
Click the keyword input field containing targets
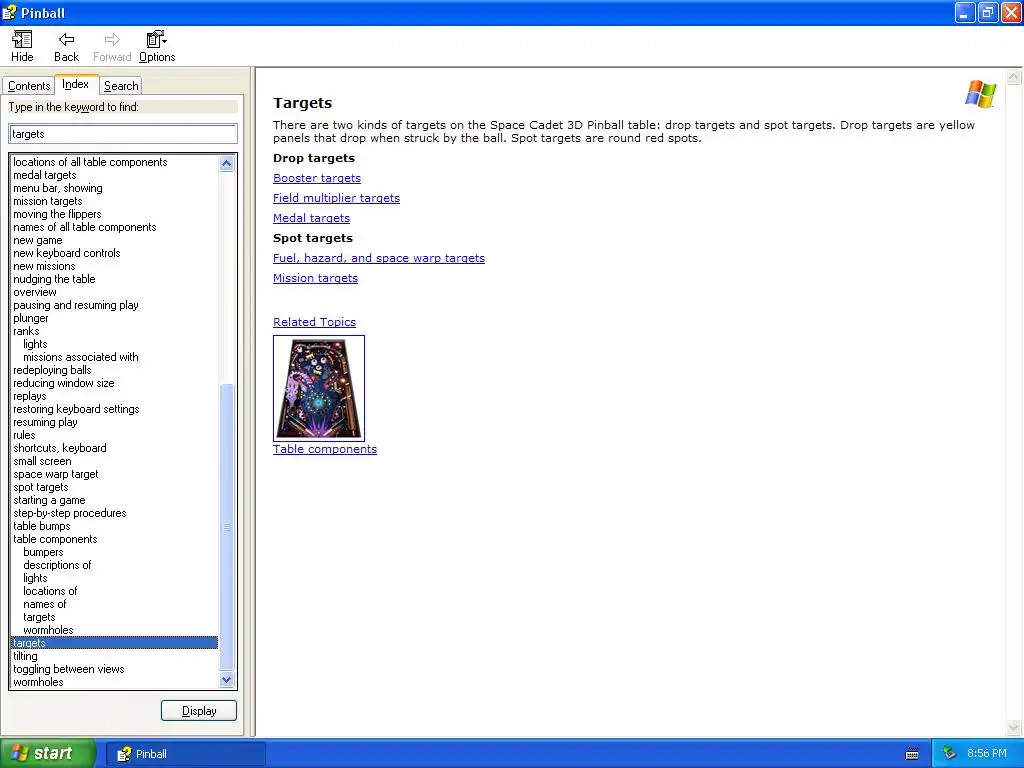pyautogui.click(x=123, y=134)
